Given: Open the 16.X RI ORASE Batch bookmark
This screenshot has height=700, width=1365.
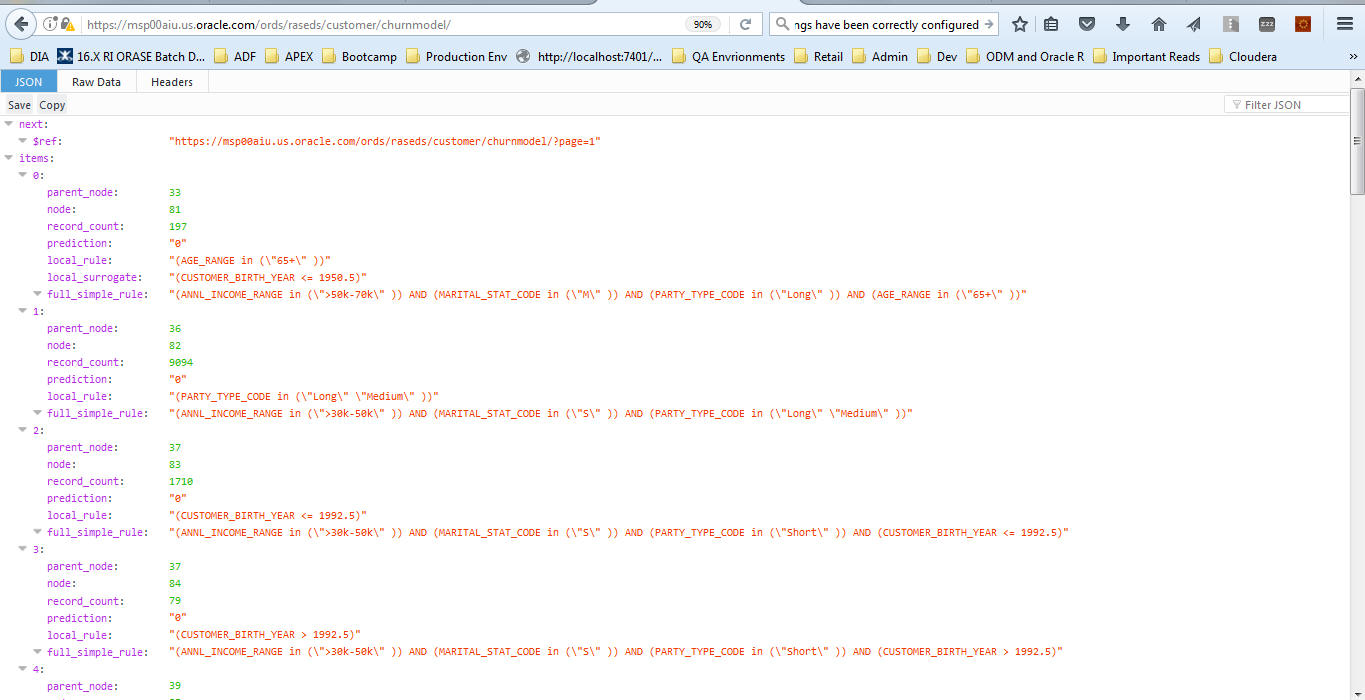Looking at the screenshot, I should 131,57.
